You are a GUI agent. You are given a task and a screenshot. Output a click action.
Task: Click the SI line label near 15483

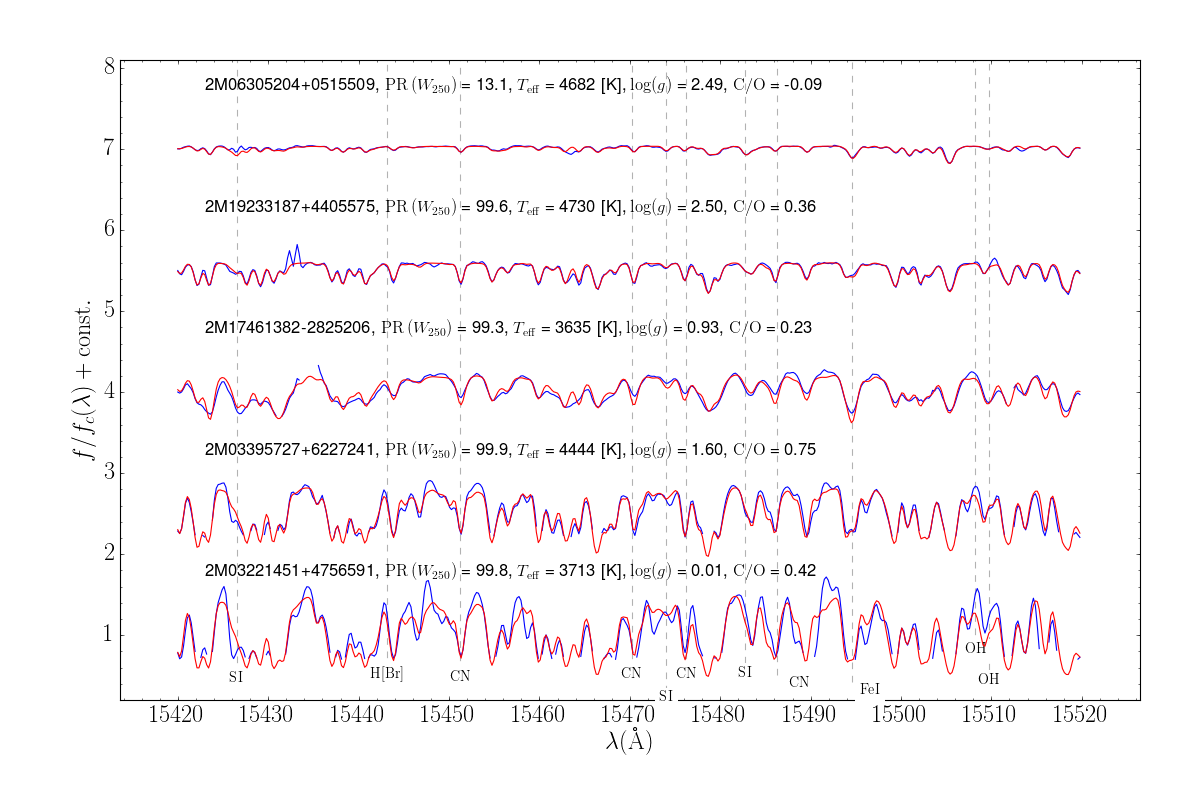coord(745,672)
